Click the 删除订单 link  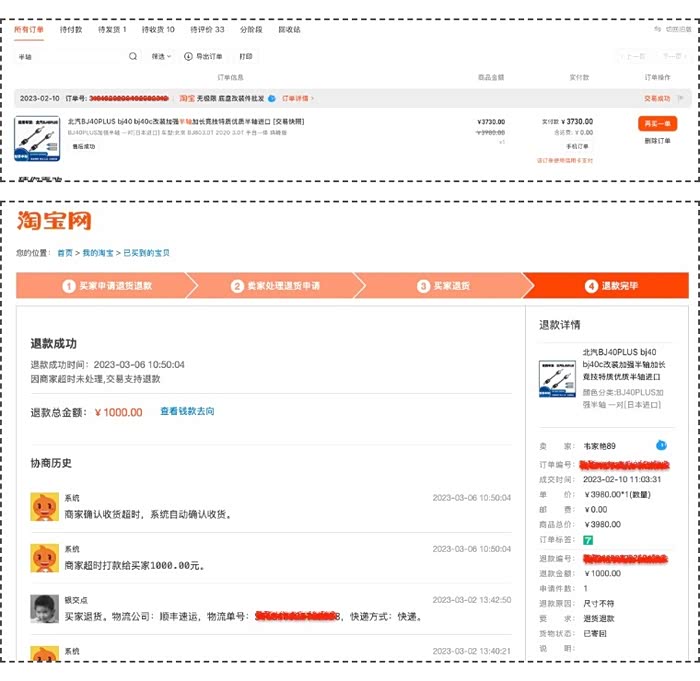[x=657, y=141]
